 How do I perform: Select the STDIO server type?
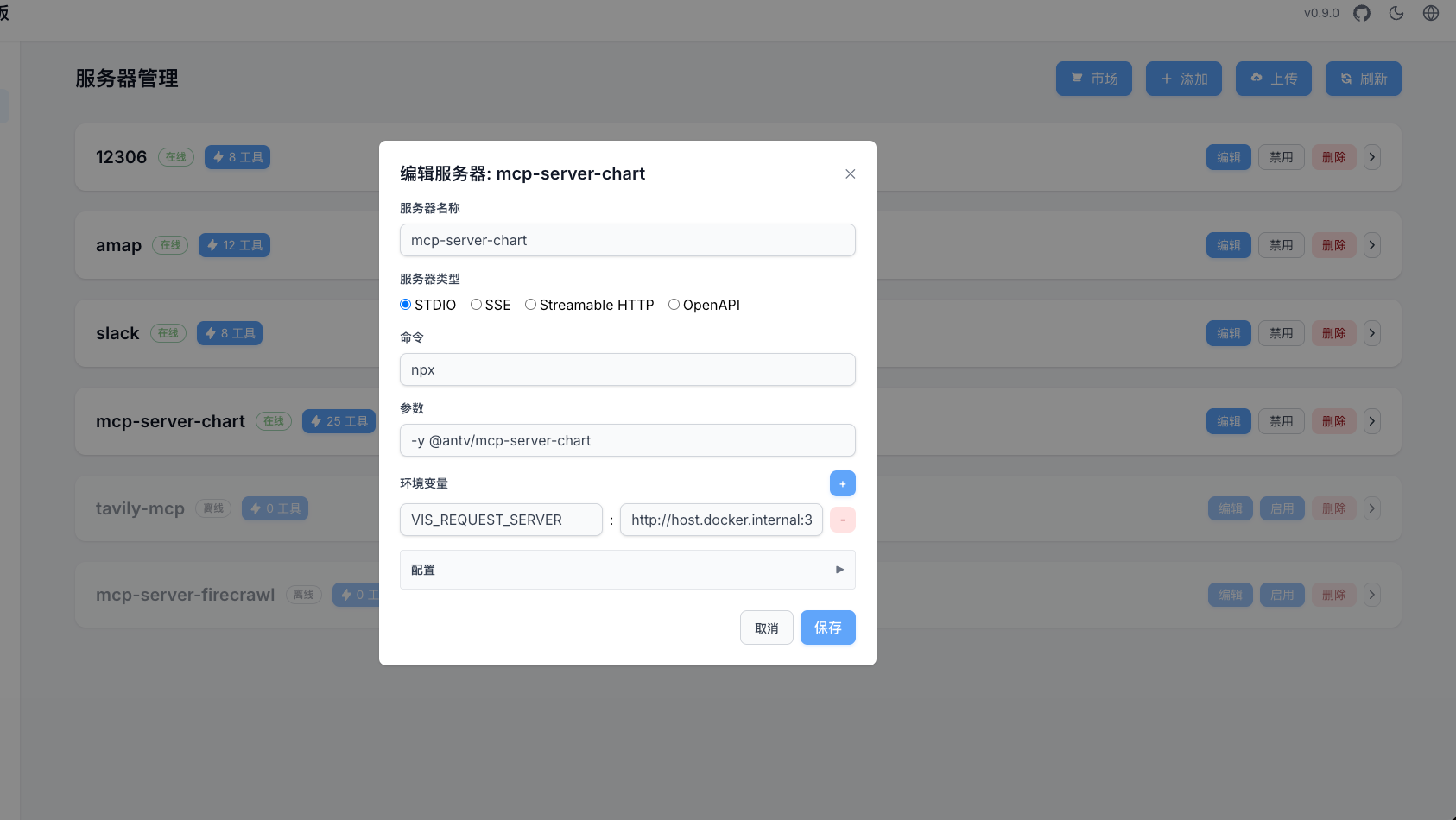(405, 305)
